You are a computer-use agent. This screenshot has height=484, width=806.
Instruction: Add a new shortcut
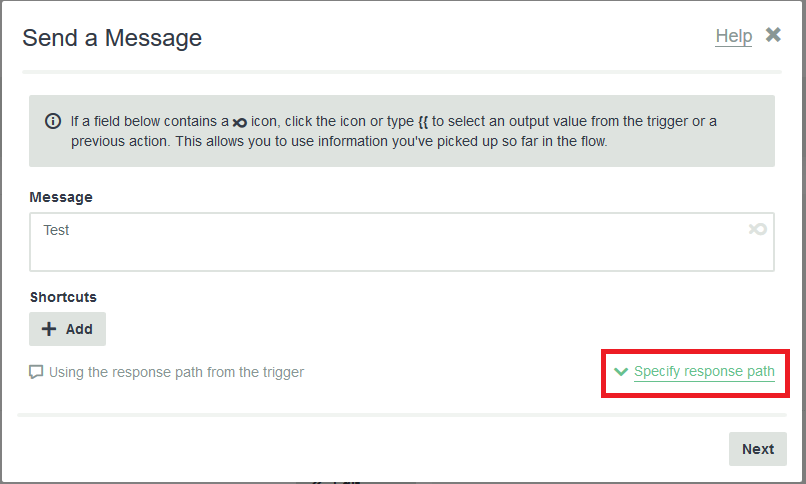(x=67, y=329)
